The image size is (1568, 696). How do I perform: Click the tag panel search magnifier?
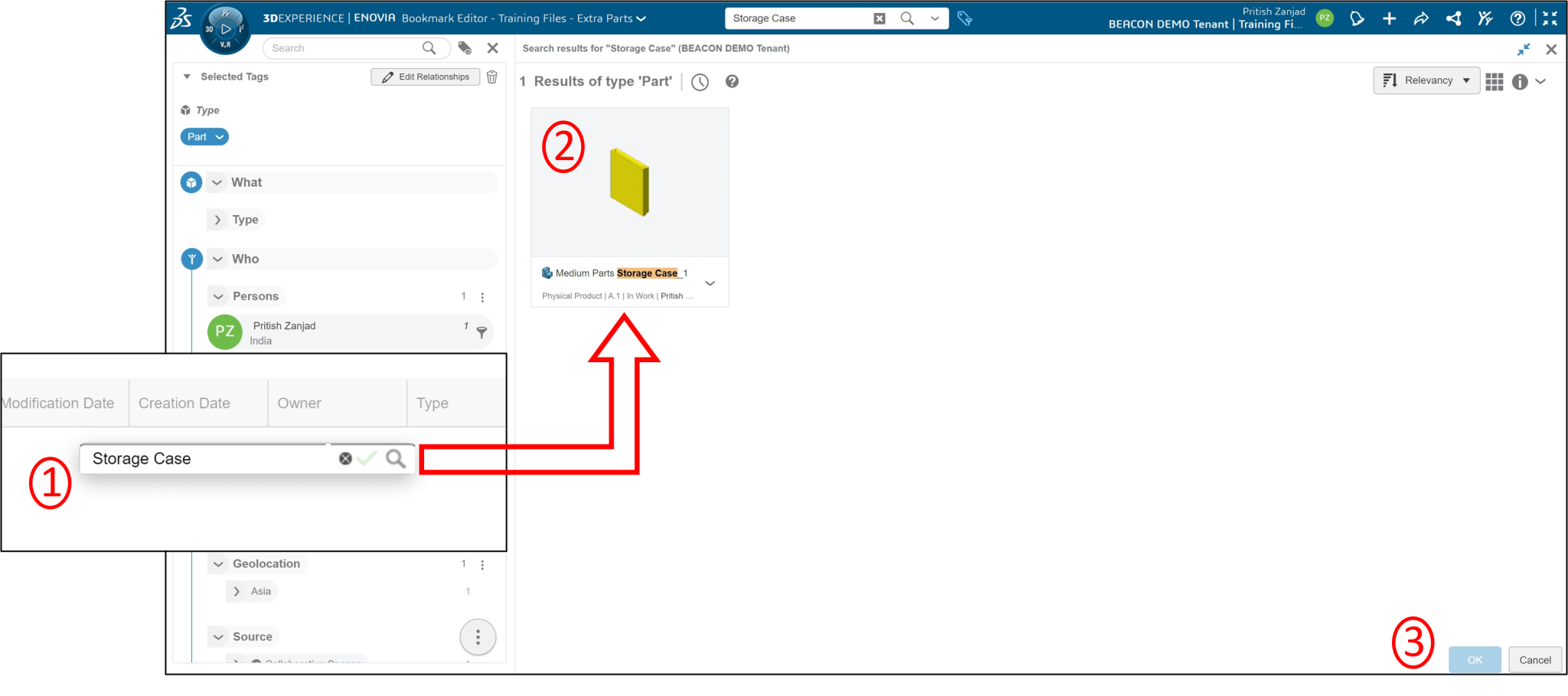[x=430, y=48]
